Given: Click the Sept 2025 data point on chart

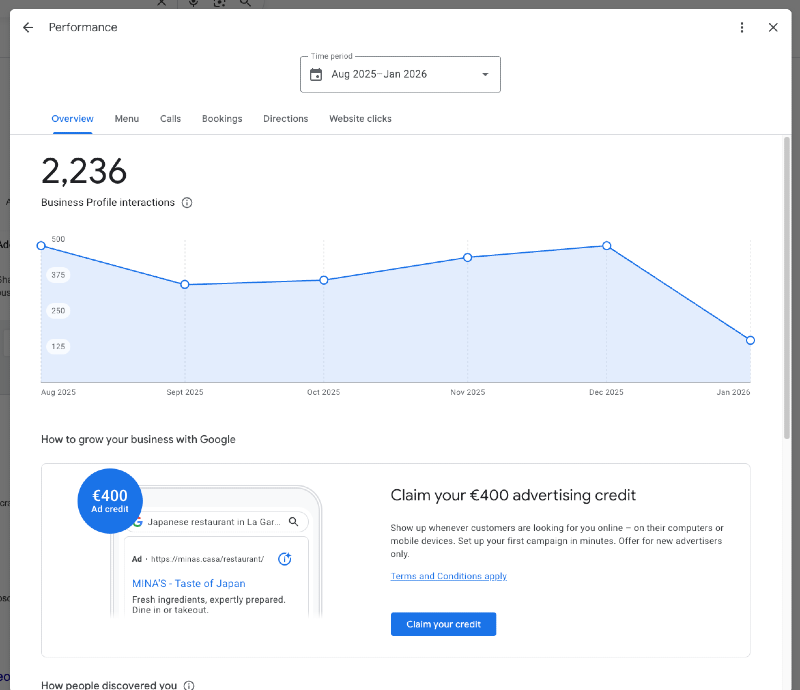Looking at the screenshot, I should 185,285.
